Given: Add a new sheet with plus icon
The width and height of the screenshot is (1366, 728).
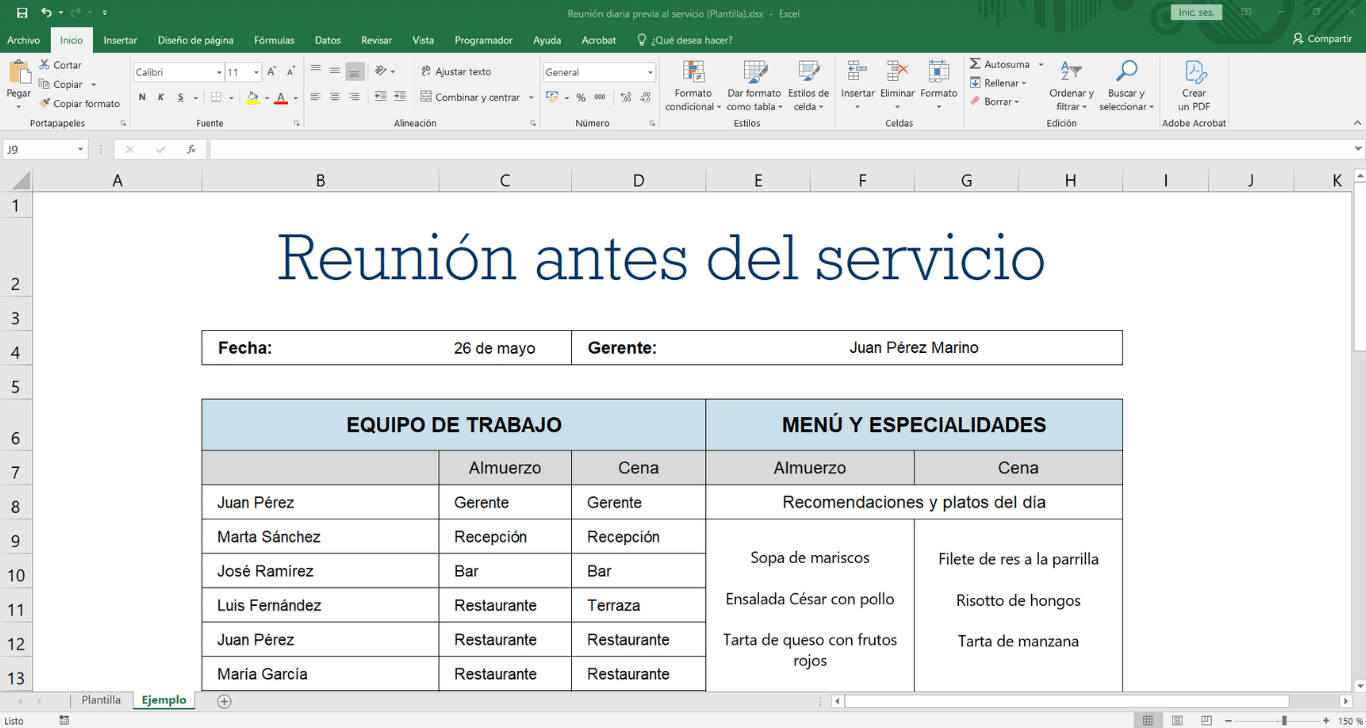Looking at the screenshot, I should (x=224, y=701).
